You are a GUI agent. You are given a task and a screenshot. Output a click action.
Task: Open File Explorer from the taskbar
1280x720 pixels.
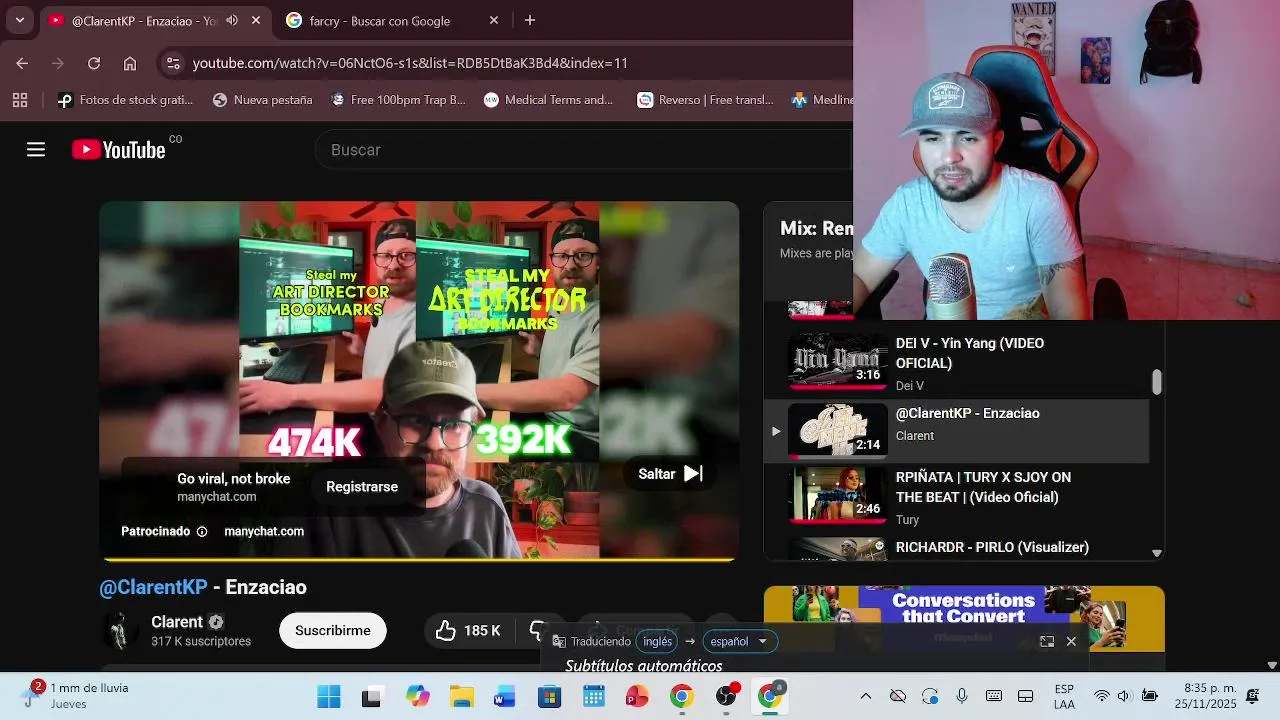tap(461, 697)
